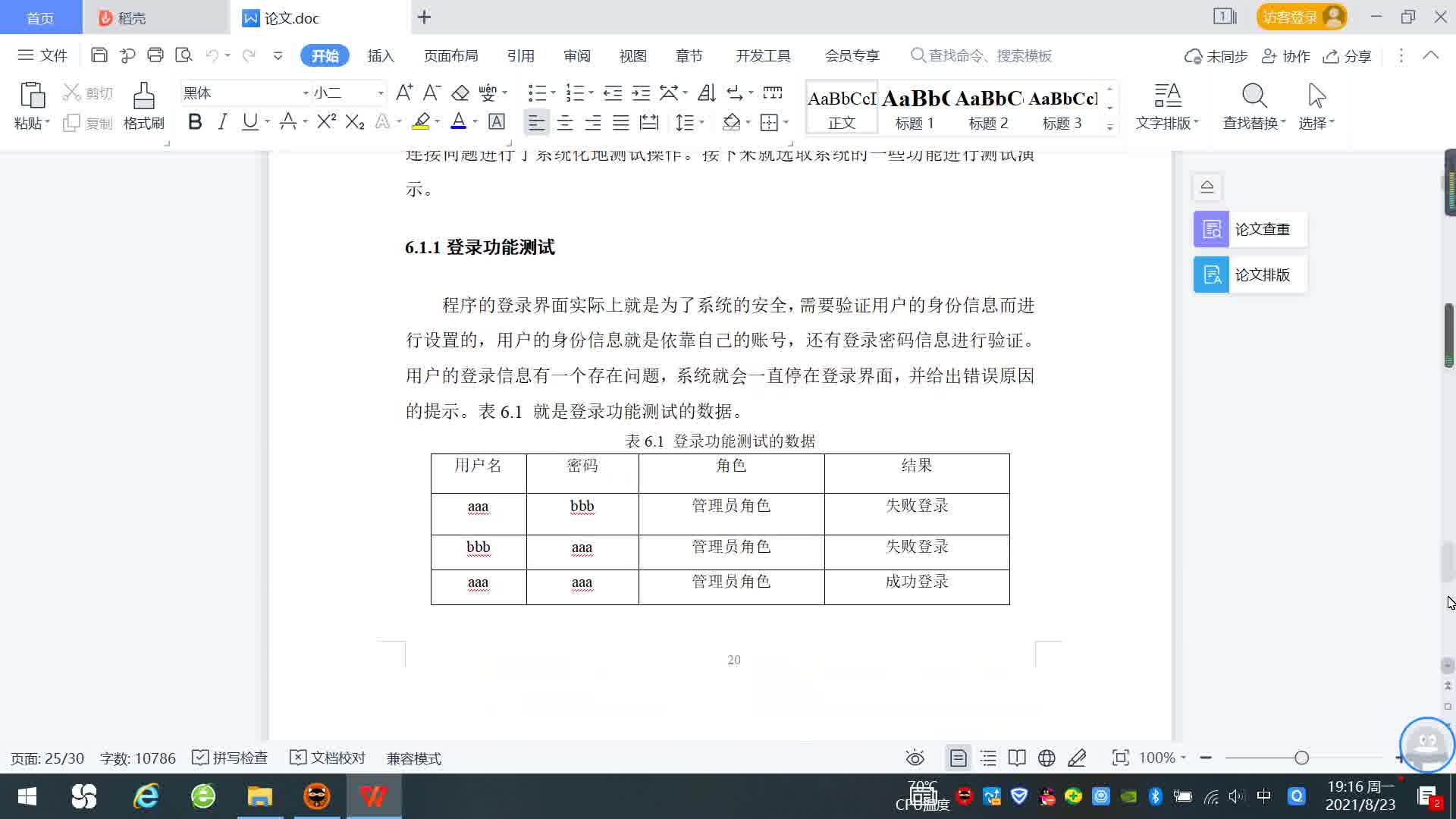
Task: Click the Redo arrow icon
Action: pos(248,55)
